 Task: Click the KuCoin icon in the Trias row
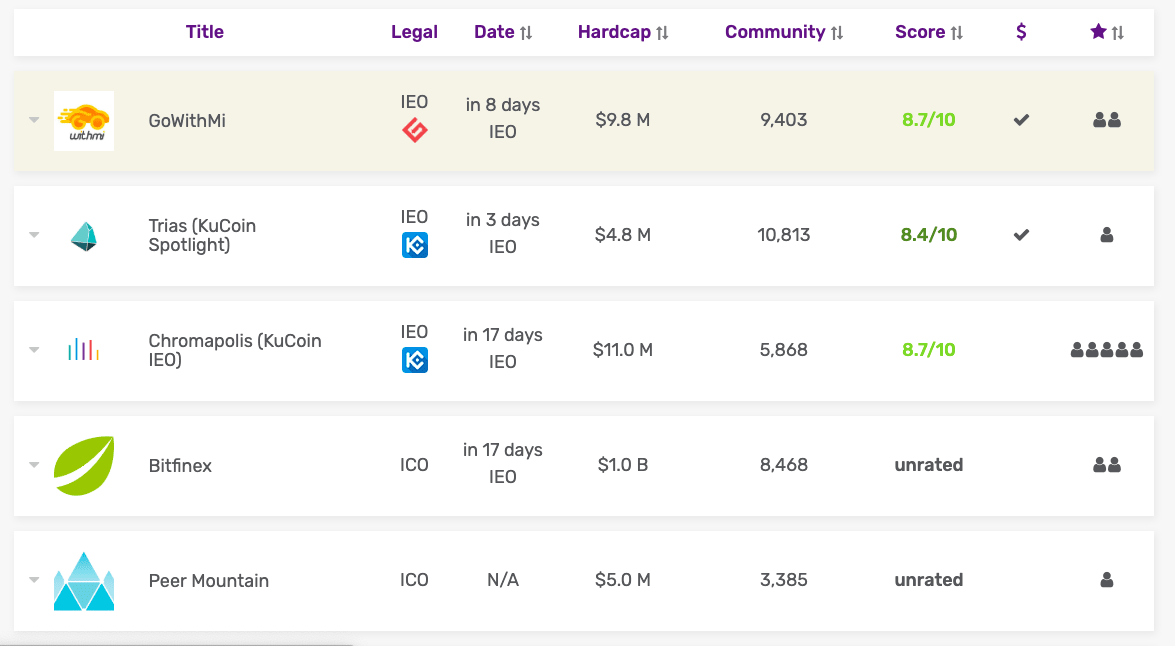tap(414, 245)
